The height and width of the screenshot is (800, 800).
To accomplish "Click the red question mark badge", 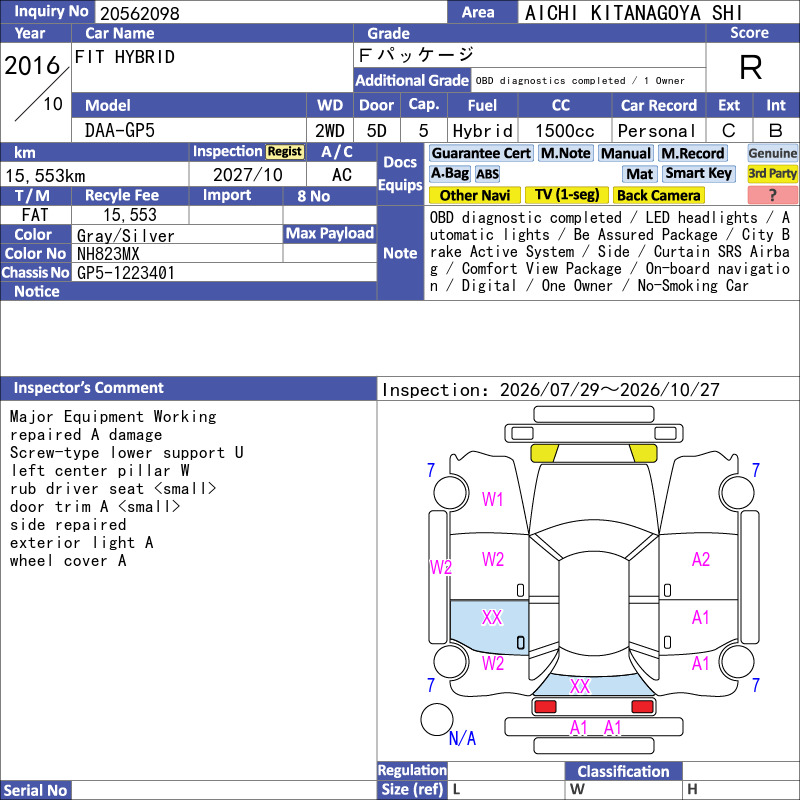I will pos(772,195).
